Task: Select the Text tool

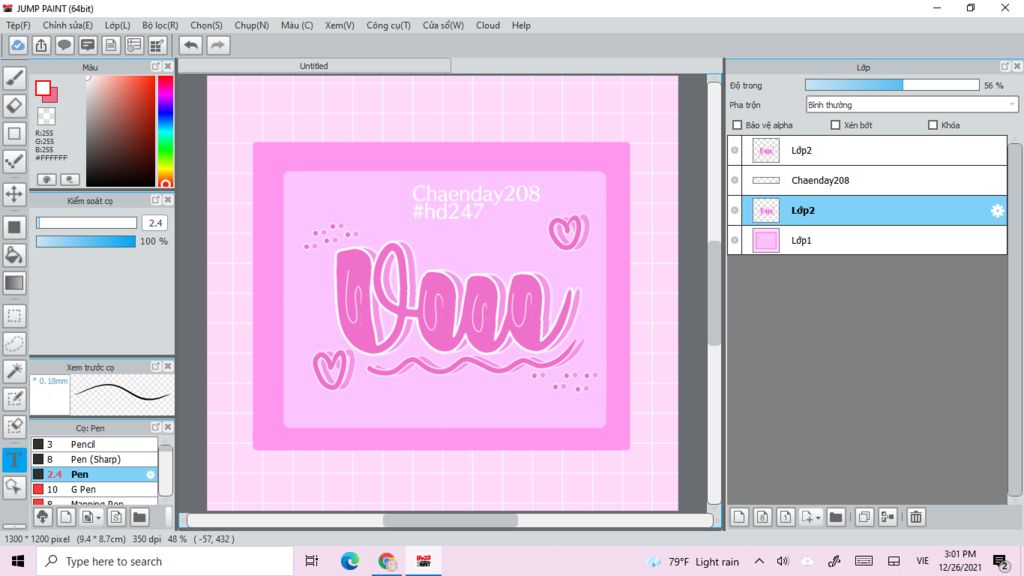Action: (14, 460)
